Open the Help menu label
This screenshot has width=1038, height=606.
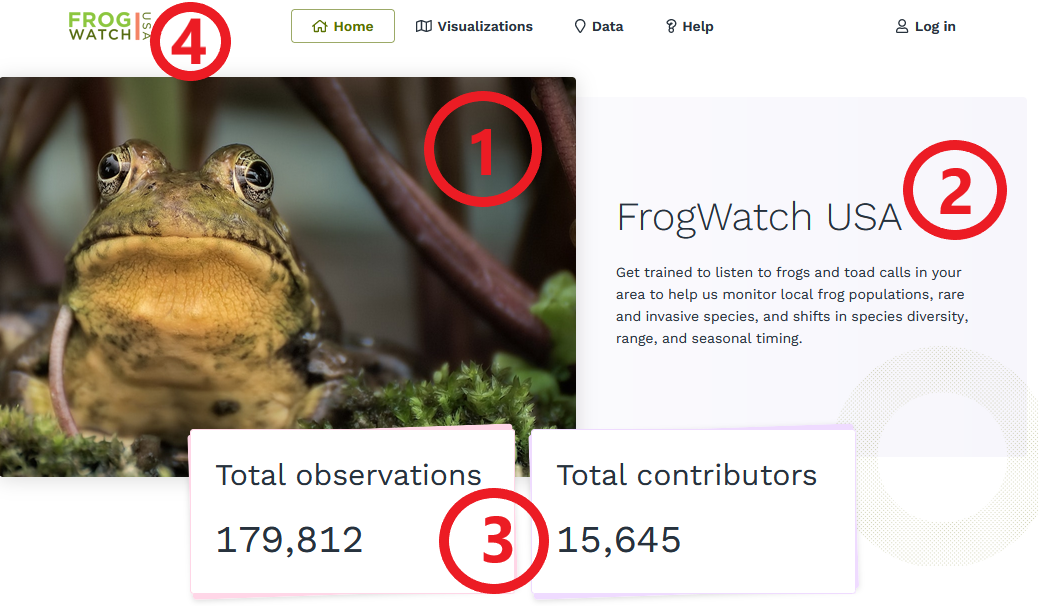[698, 27]
